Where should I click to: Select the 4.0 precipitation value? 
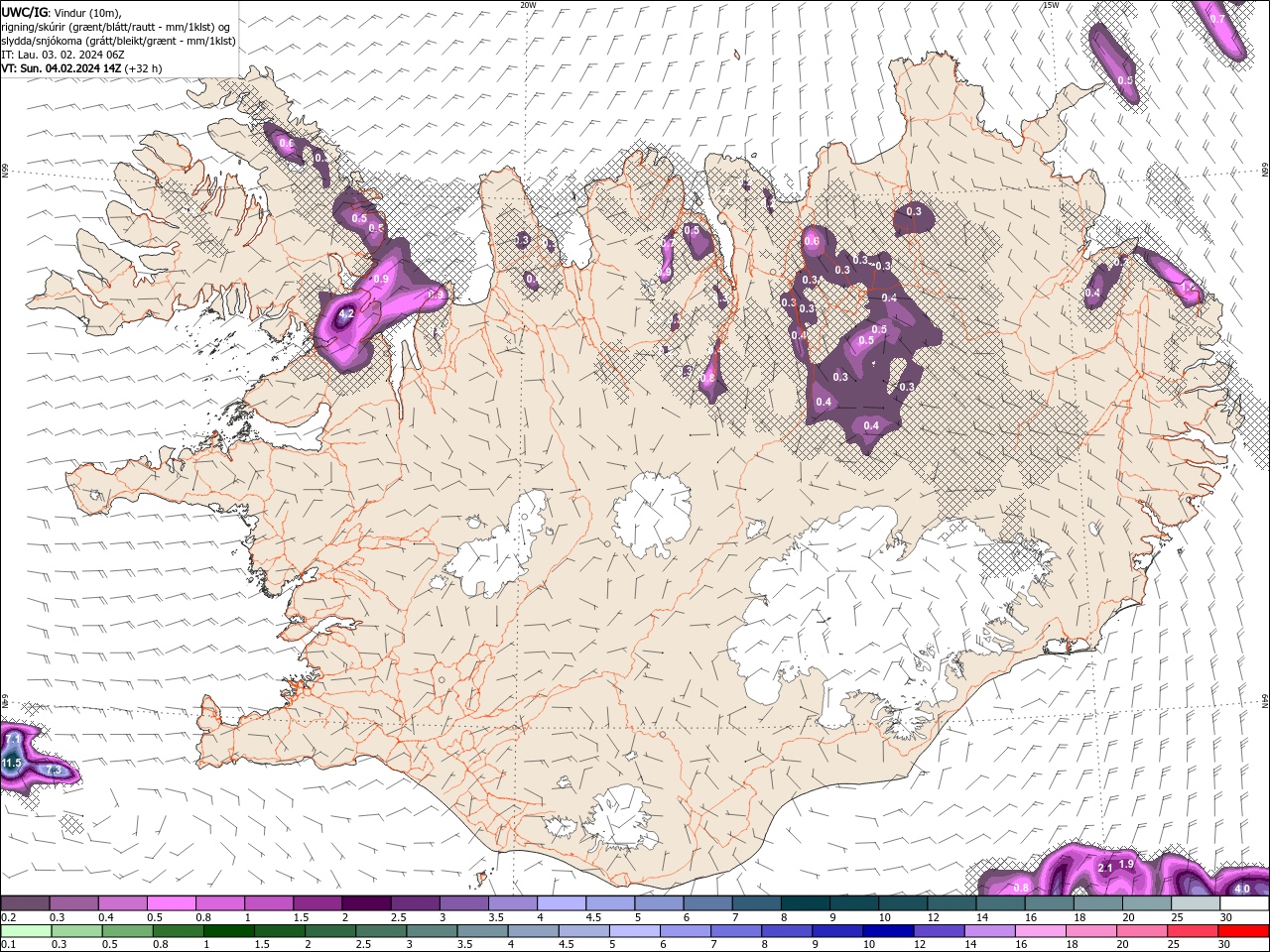coord(1242,889)
